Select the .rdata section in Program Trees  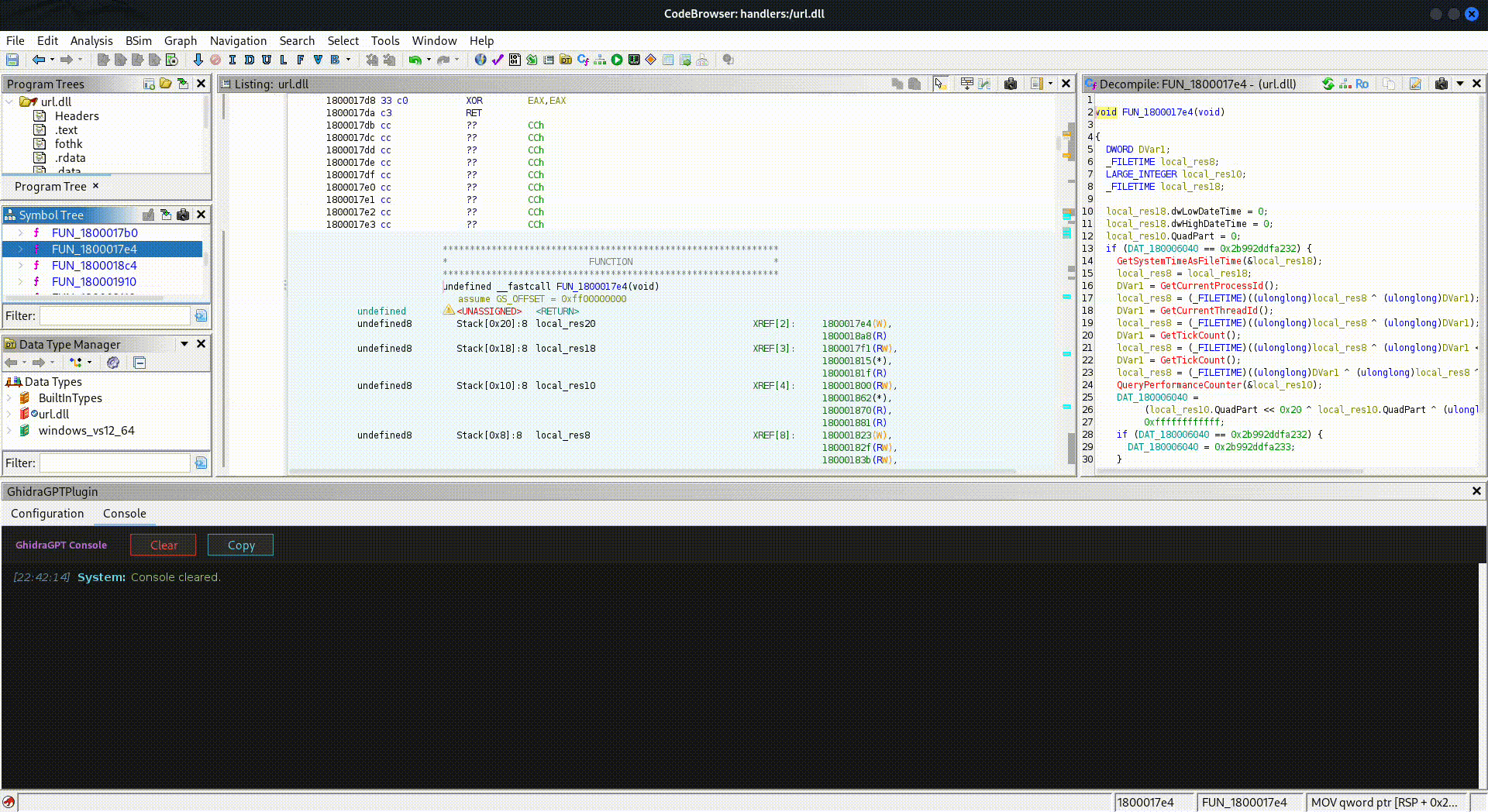coord(70,158)
